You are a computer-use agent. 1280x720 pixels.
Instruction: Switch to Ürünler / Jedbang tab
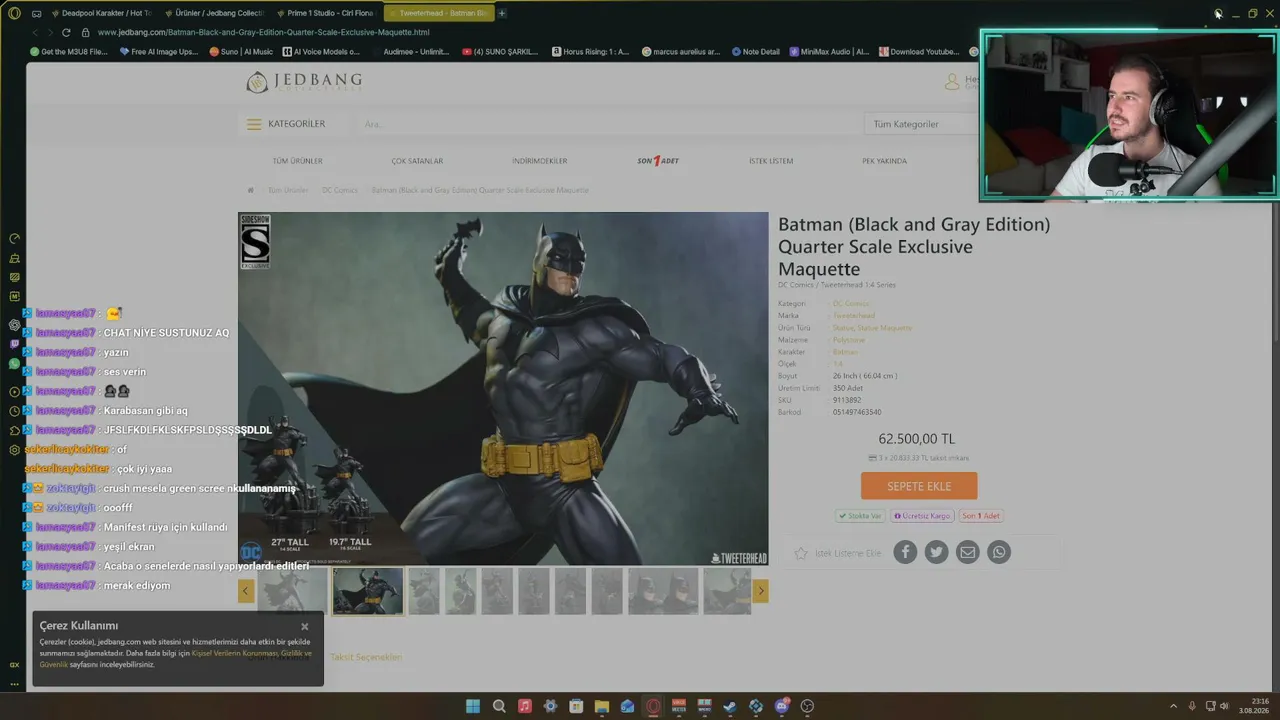pyautogui.click(x=212, y=13)
